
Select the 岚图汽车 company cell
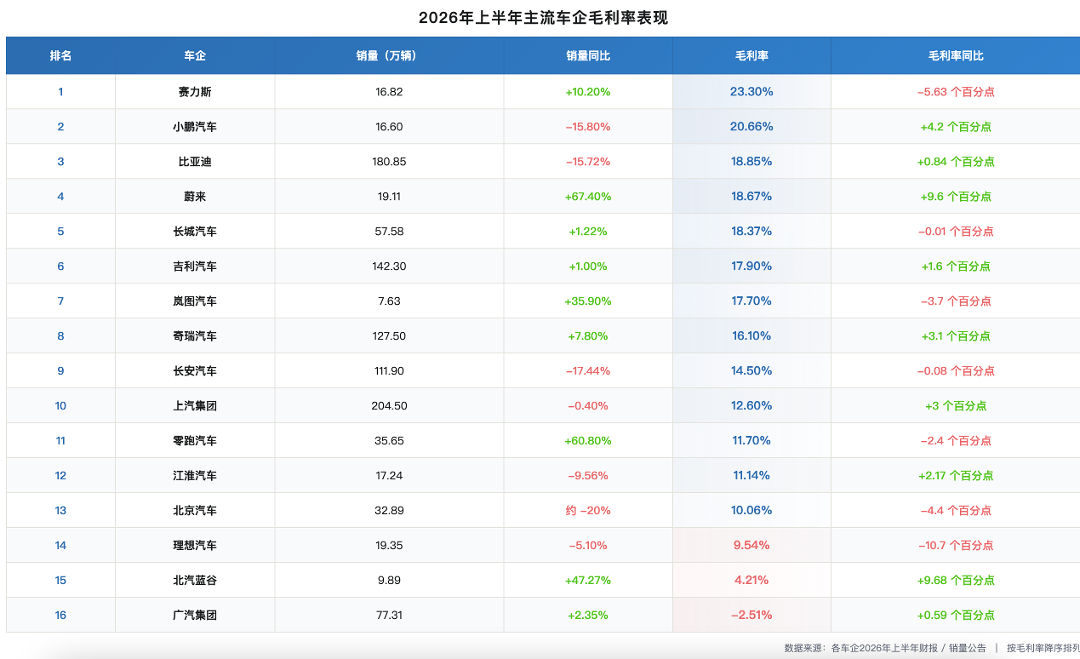coord(195,301)
